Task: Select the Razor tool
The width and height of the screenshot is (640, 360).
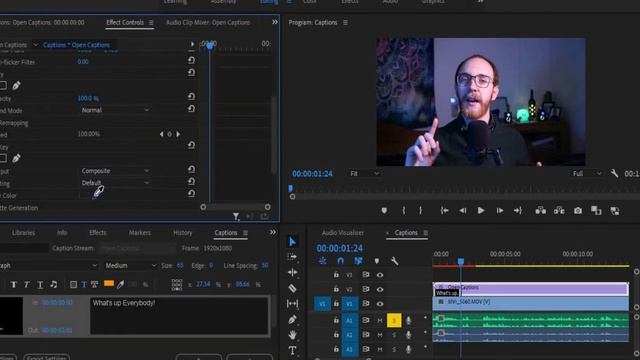Action: pyautogui.click(x=292, y=288)
